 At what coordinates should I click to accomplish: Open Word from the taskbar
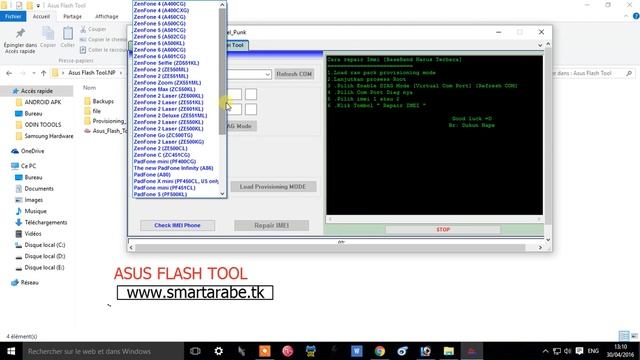pos(356,351)
